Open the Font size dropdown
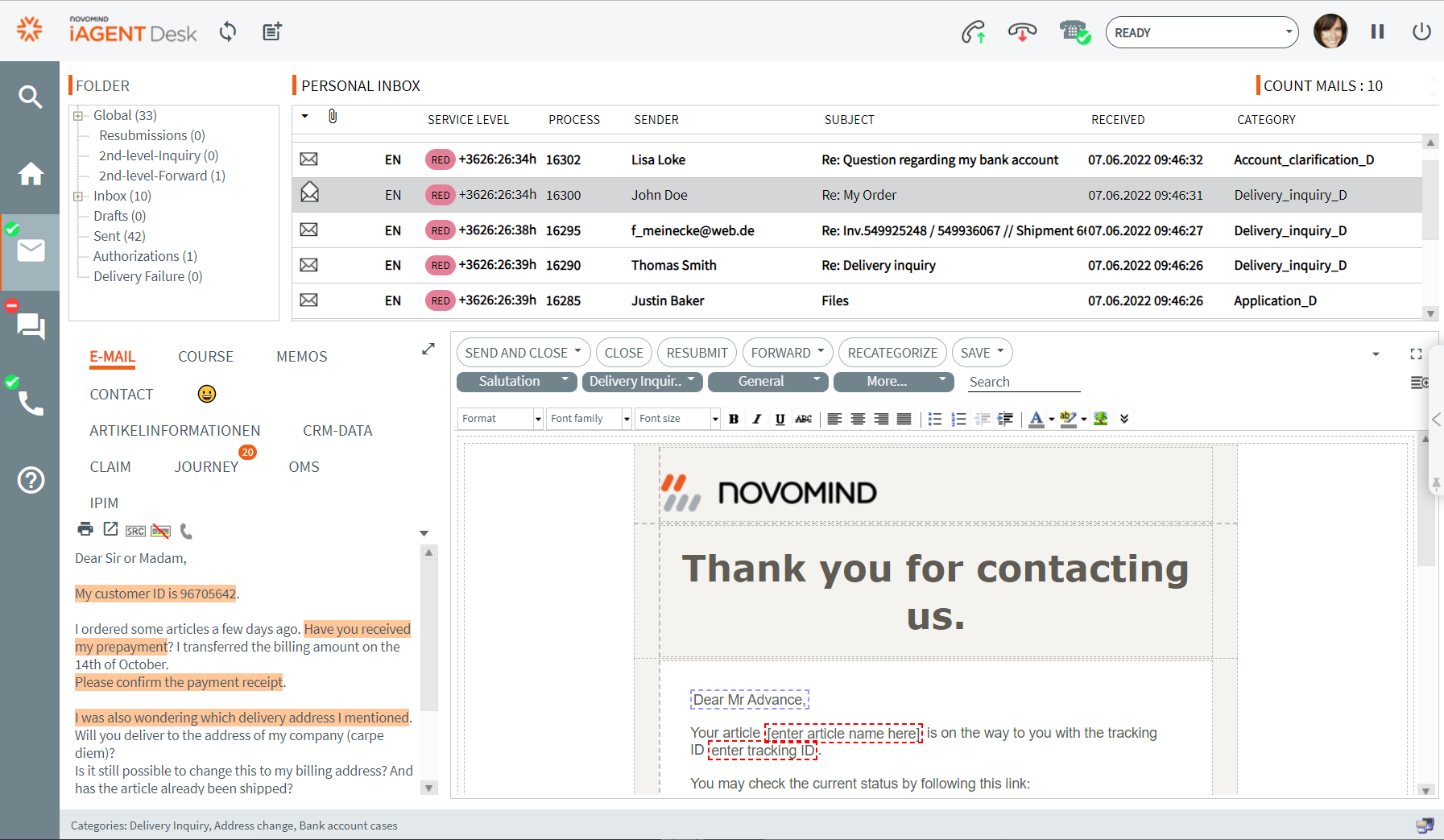The height and width of the screenshot is (840, 1444). [678, 419]
